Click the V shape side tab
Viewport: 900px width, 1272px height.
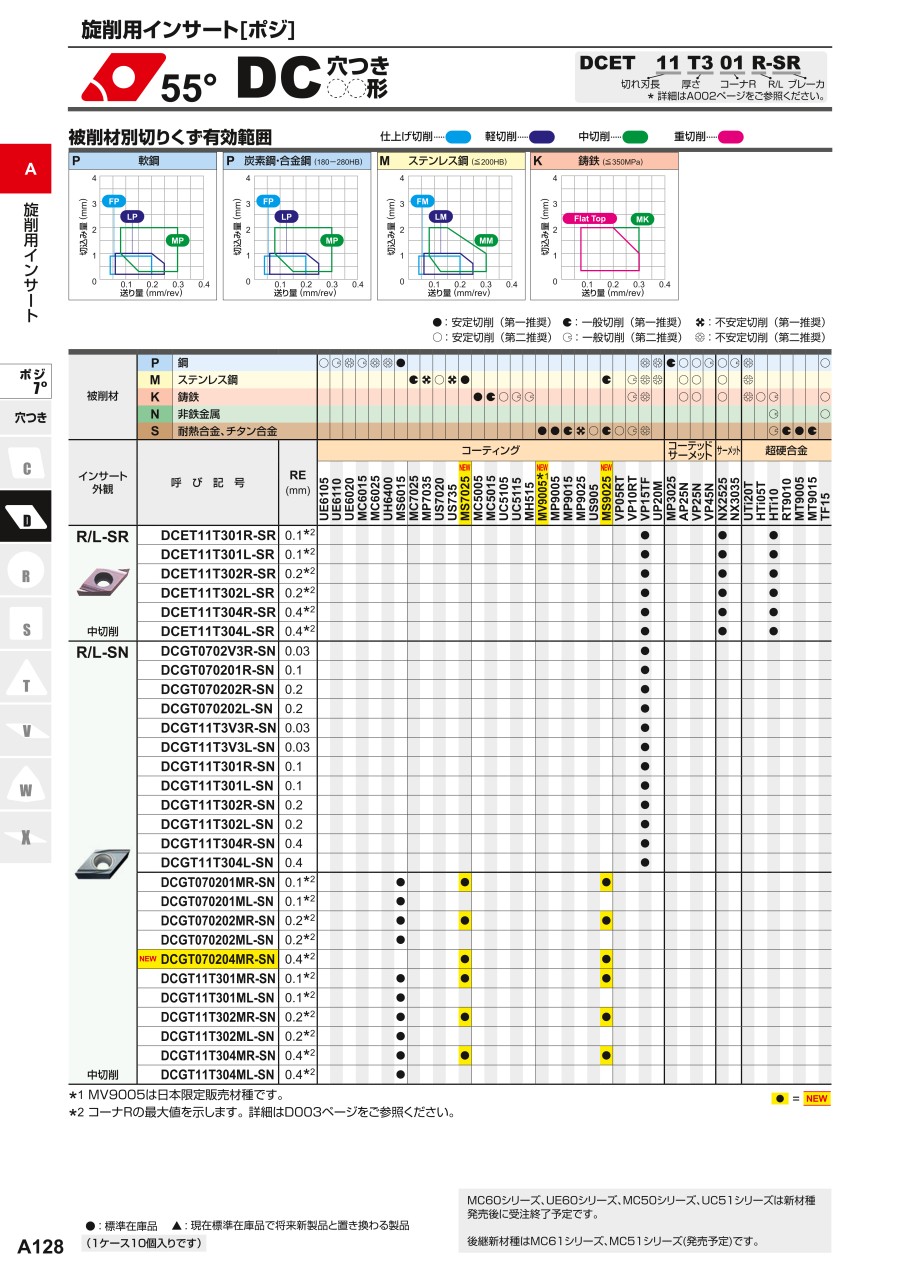pyautogui.click(x=27, y=731)
